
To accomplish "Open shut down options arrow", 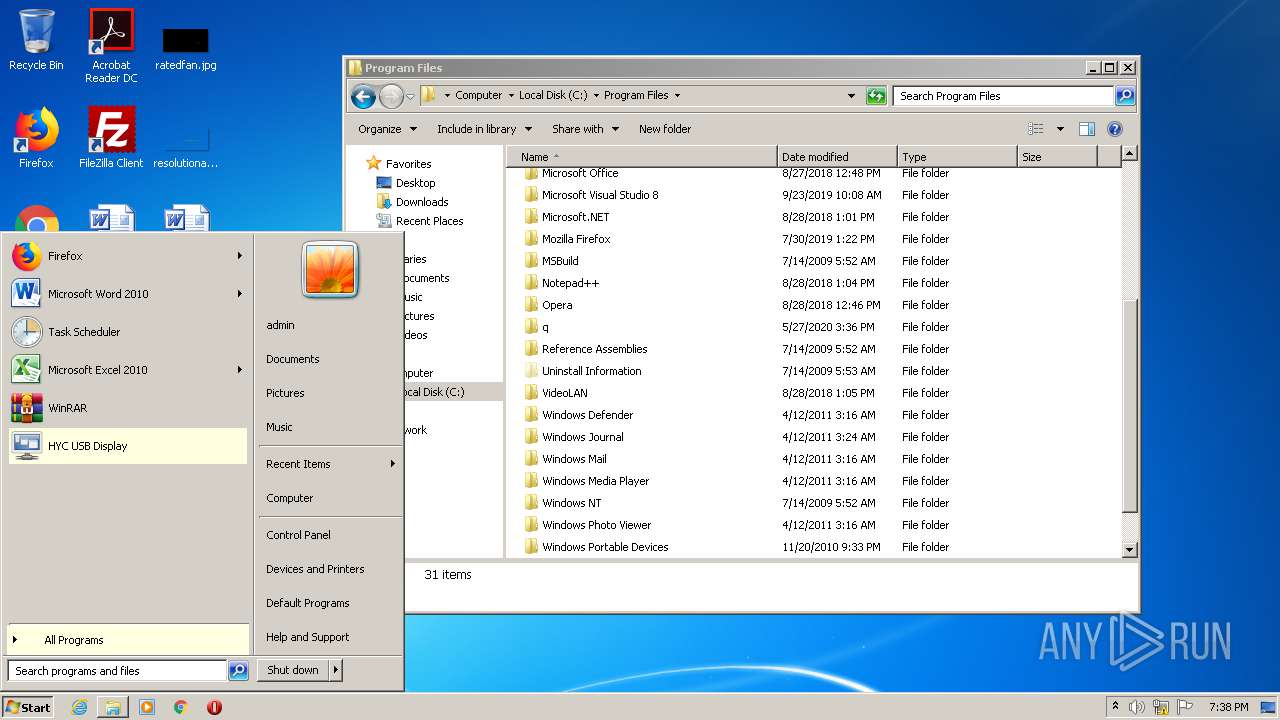I will 336,670.
